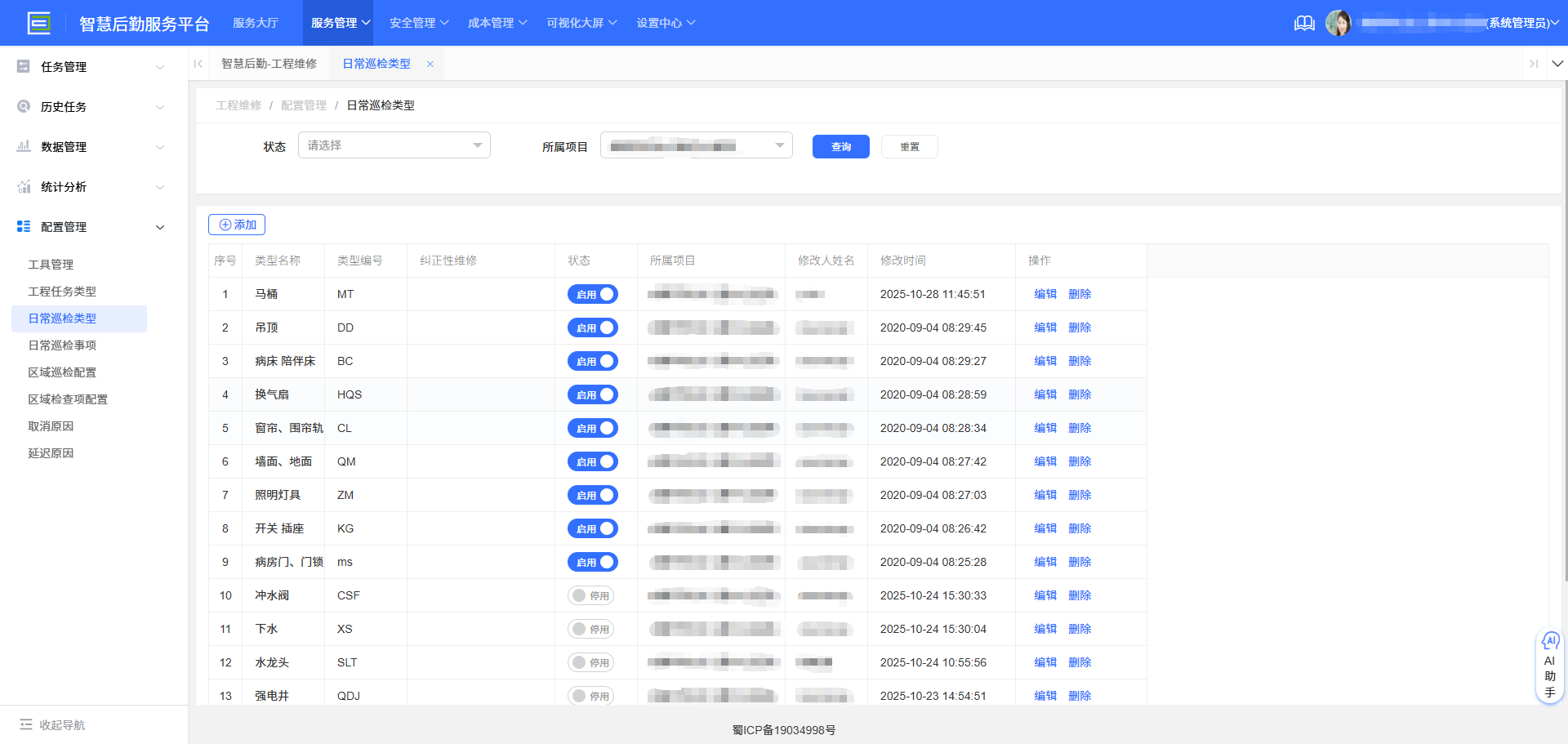Click the 统计分析 sidebar icon
Viewport: 1568px width, 744px height.
click(x=23, y=186)
